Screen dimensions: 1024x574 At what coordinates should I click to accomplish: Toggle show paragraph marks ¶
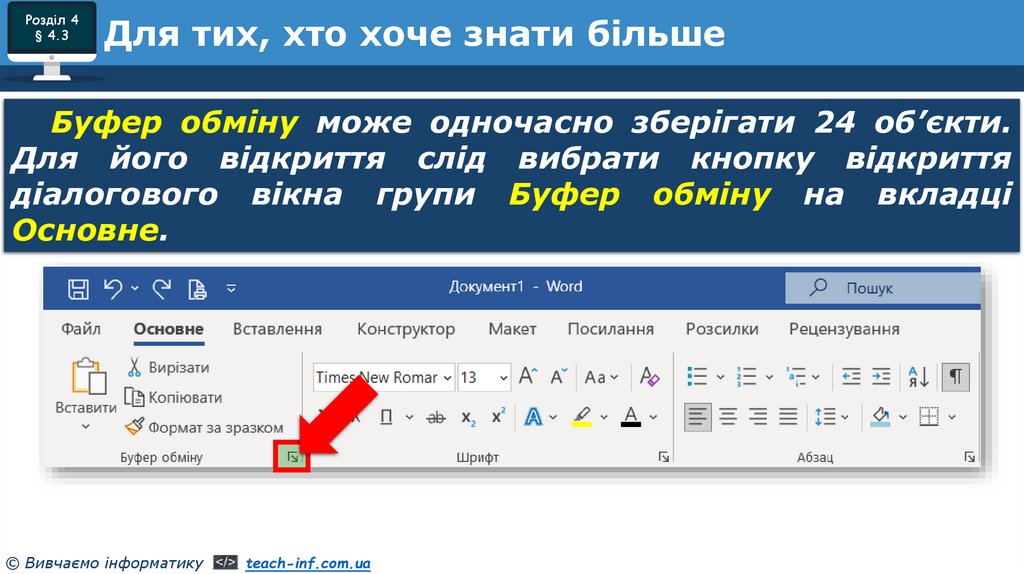click(x=955, y=377)
